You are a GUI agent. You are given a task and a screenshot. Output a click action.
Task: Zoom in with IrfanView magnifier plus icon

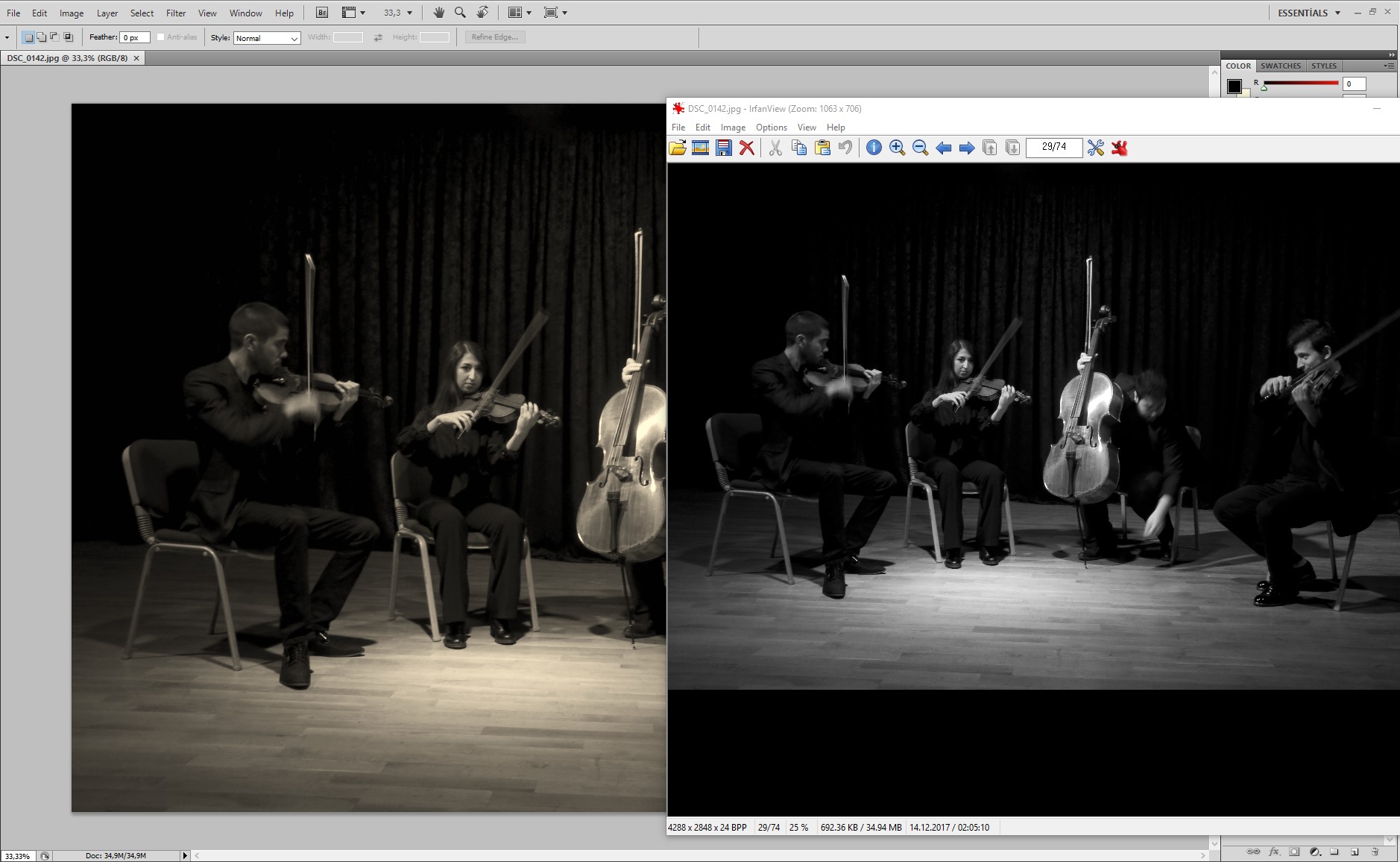click(x=897, y=148)
